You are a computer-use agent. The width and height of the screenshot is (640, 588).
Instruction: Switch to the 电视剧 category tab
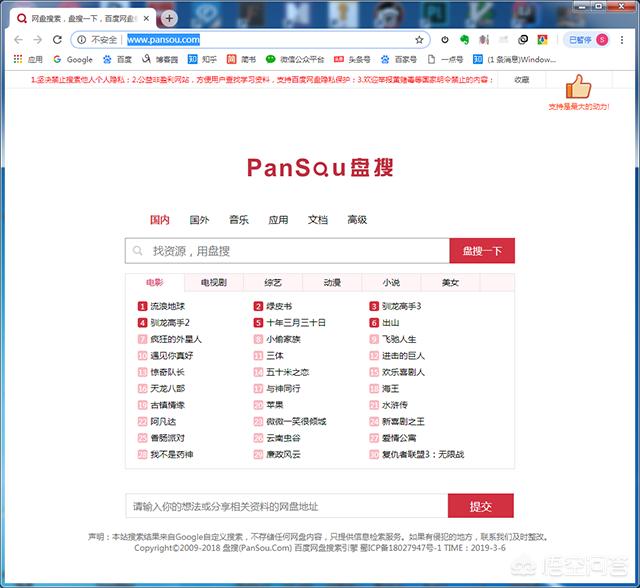click(x=214, y=282)
